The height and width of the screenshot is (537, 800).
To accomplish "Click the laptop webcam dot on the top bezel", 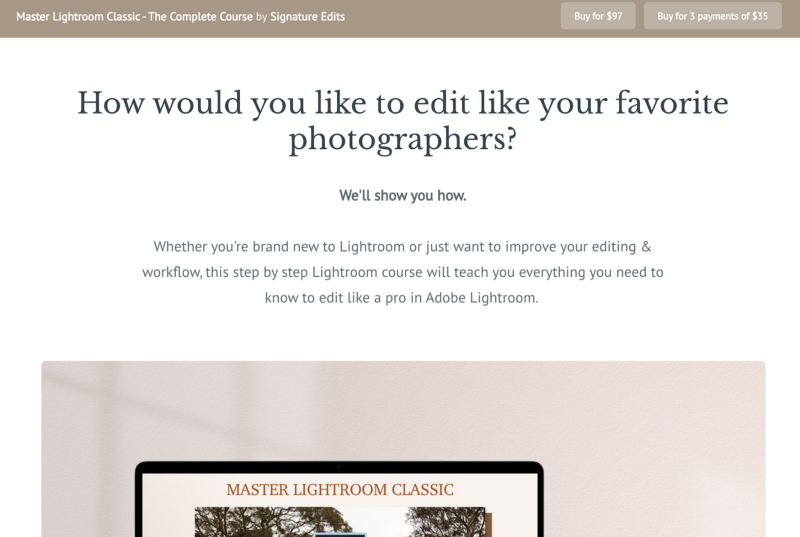I will click(339, 467).
